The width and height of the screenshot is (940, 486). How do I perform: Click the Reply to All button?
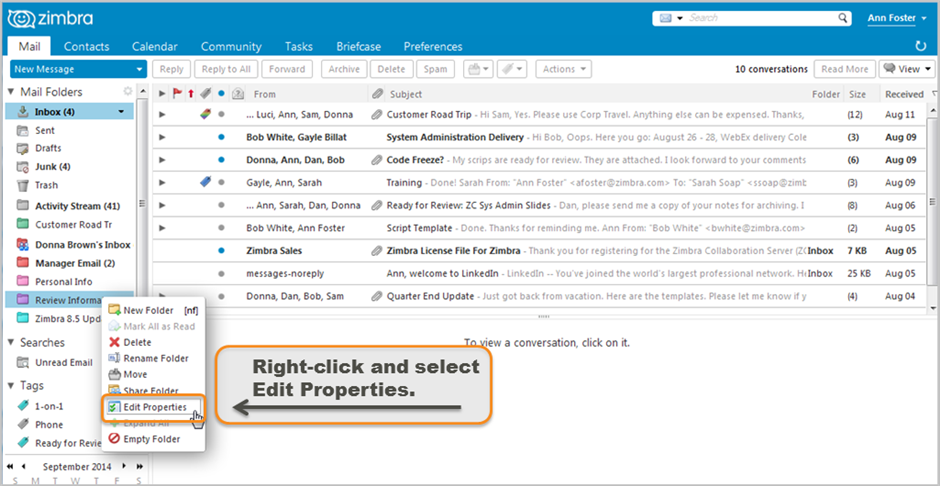coord(226,69)
